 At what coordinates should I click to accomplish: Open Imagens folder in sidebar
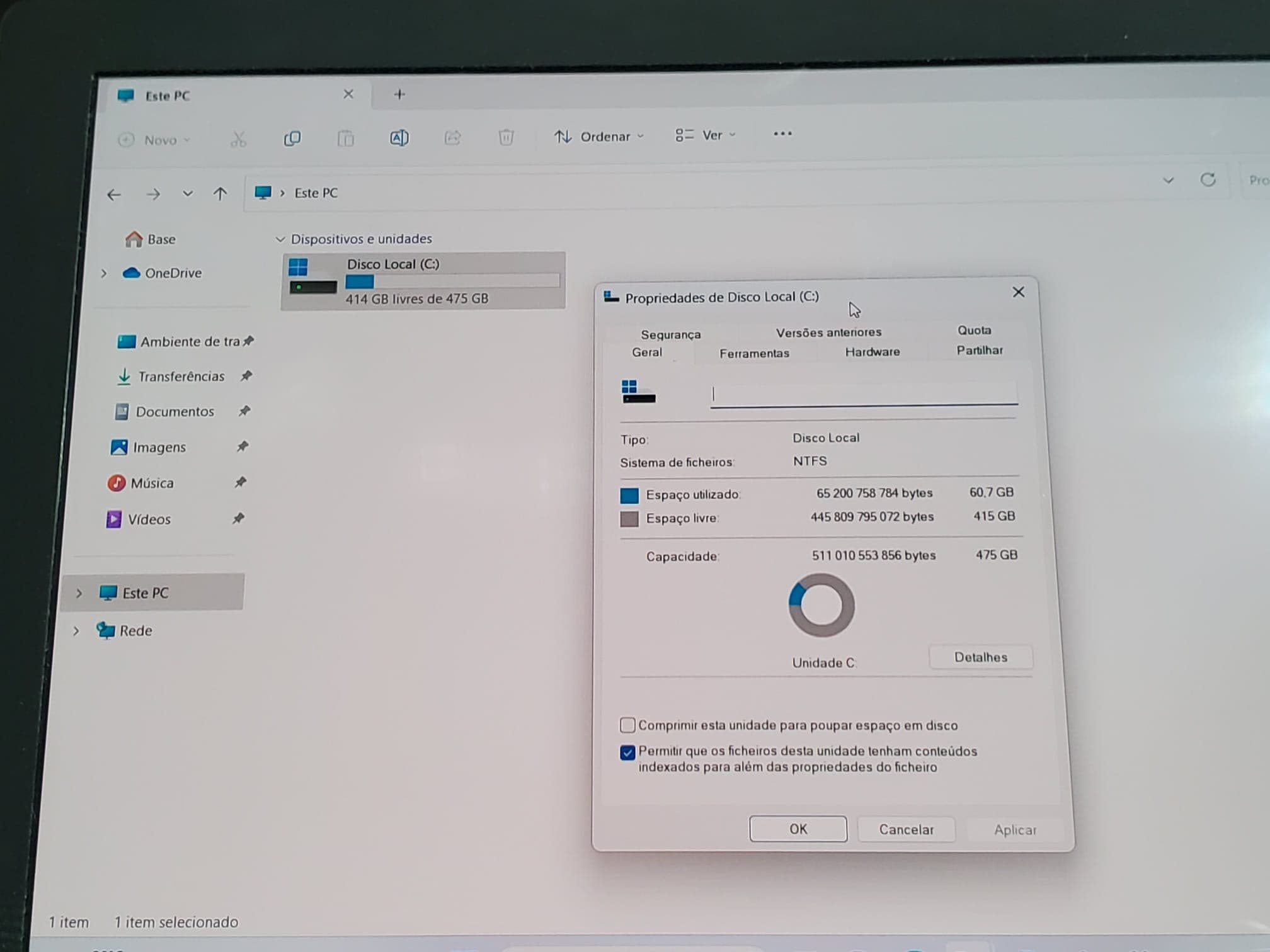pyautogui.click(x=149, y=447)
